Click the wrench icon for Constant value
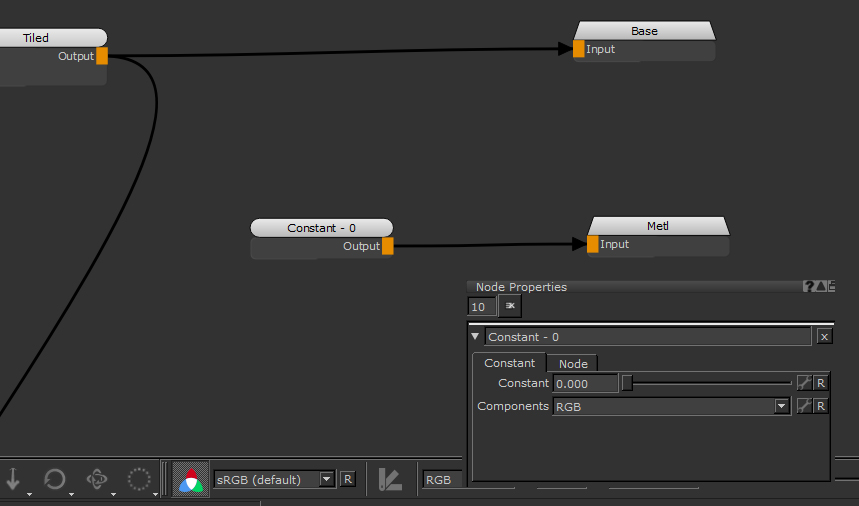This screenshot has width=859, height=506. pyautogui.click(x=803, y=383)
